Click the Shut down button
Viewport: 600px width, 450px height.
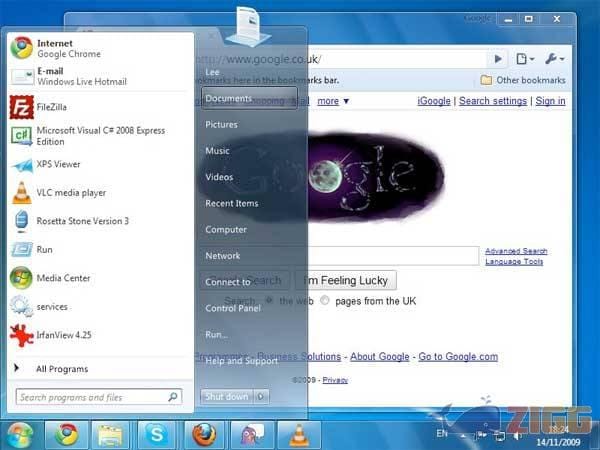227,397
